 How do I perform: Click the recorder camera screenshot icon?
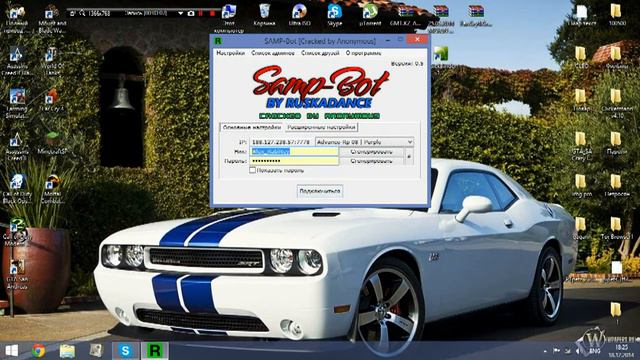click(191, 13)
